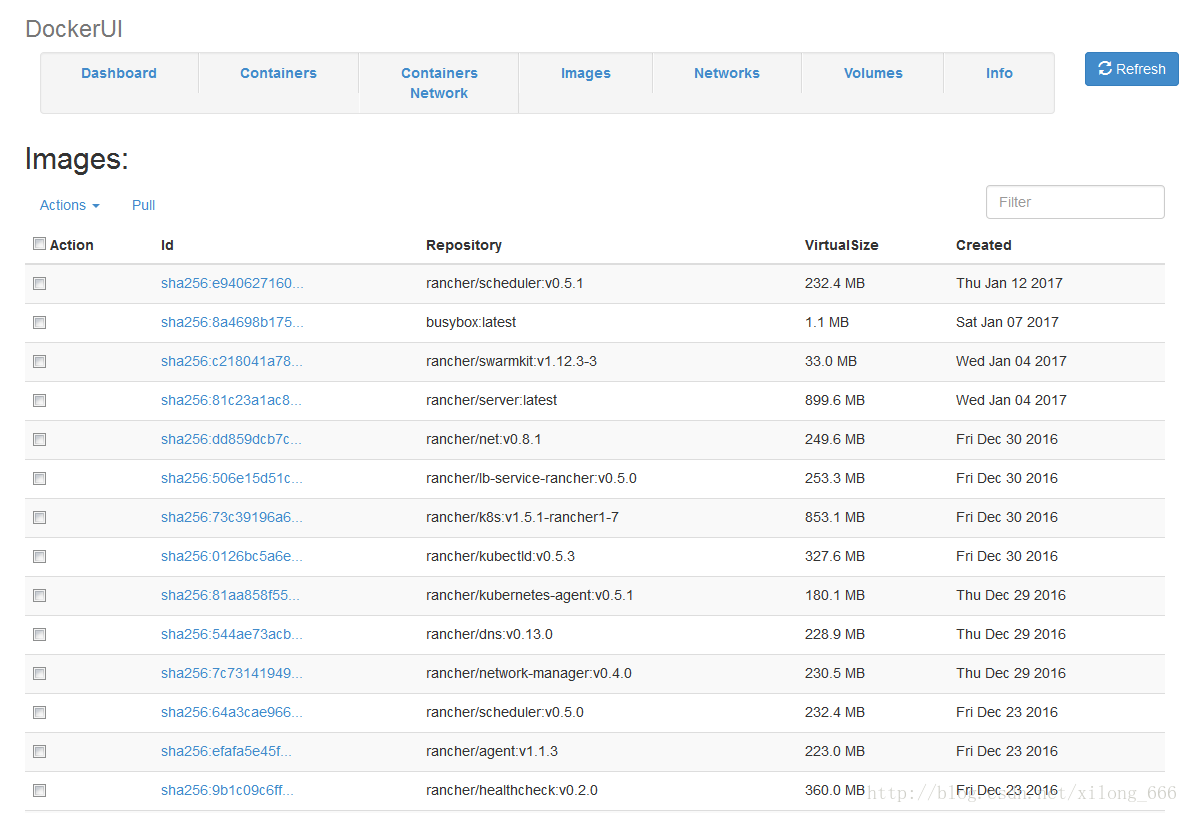Open image sha256:8a4698b175... link
The width and height of the screenshot is (1188, 813).
click(x=232, y=322)
